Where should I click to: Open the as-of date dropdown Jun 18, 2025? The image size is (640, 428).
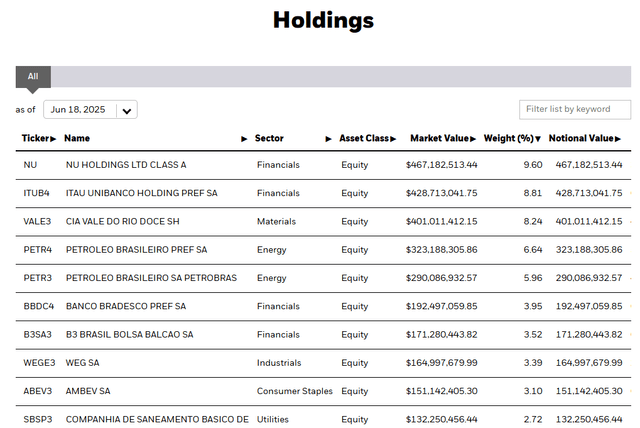(90, 110)
